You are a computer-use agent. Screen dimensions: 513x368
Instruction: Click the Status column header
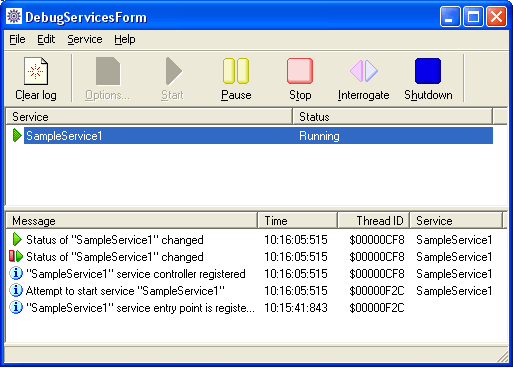pyautogui.click(x=392, y=117)
